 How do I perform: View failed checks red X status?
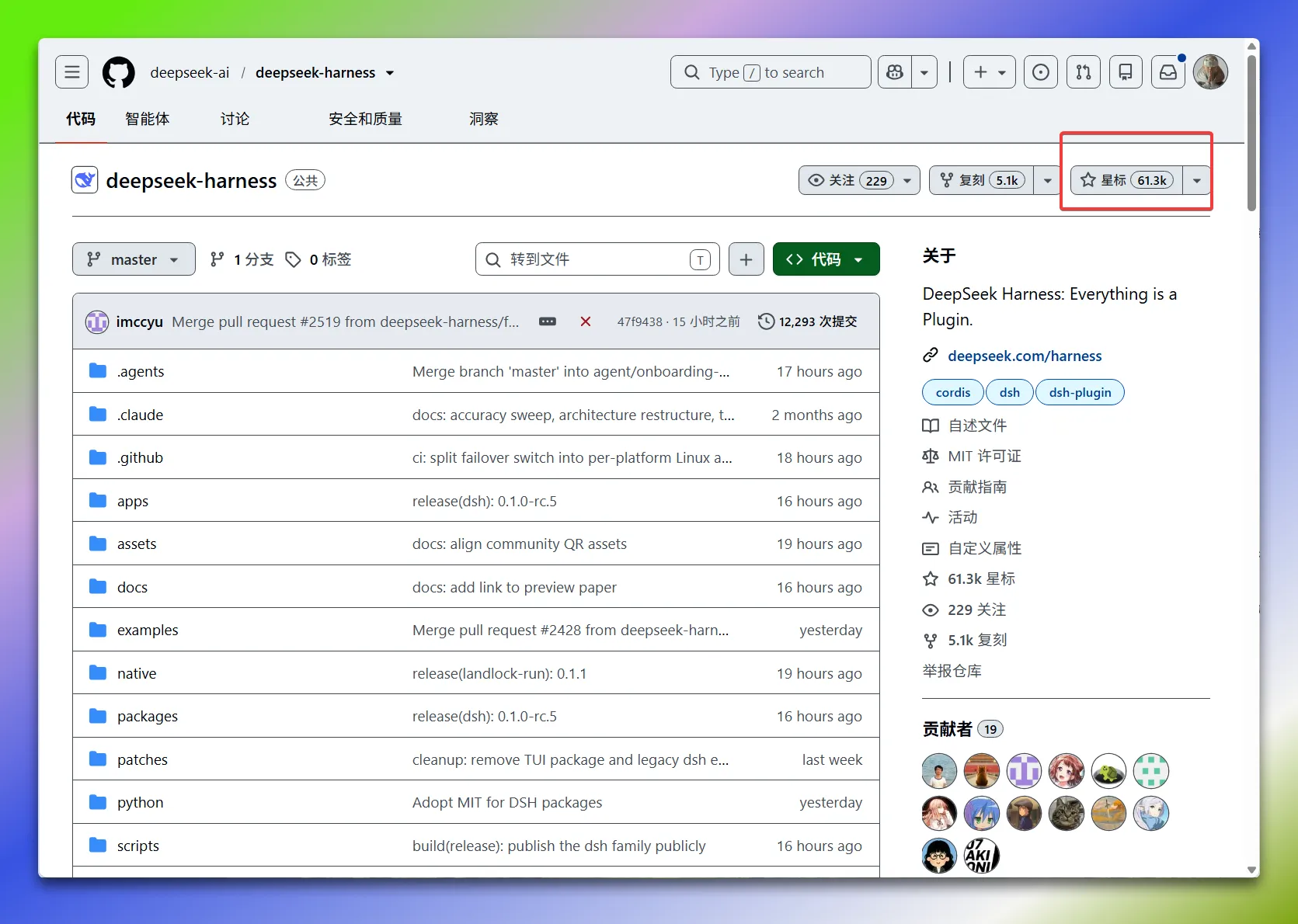click(x=586, y=321)
